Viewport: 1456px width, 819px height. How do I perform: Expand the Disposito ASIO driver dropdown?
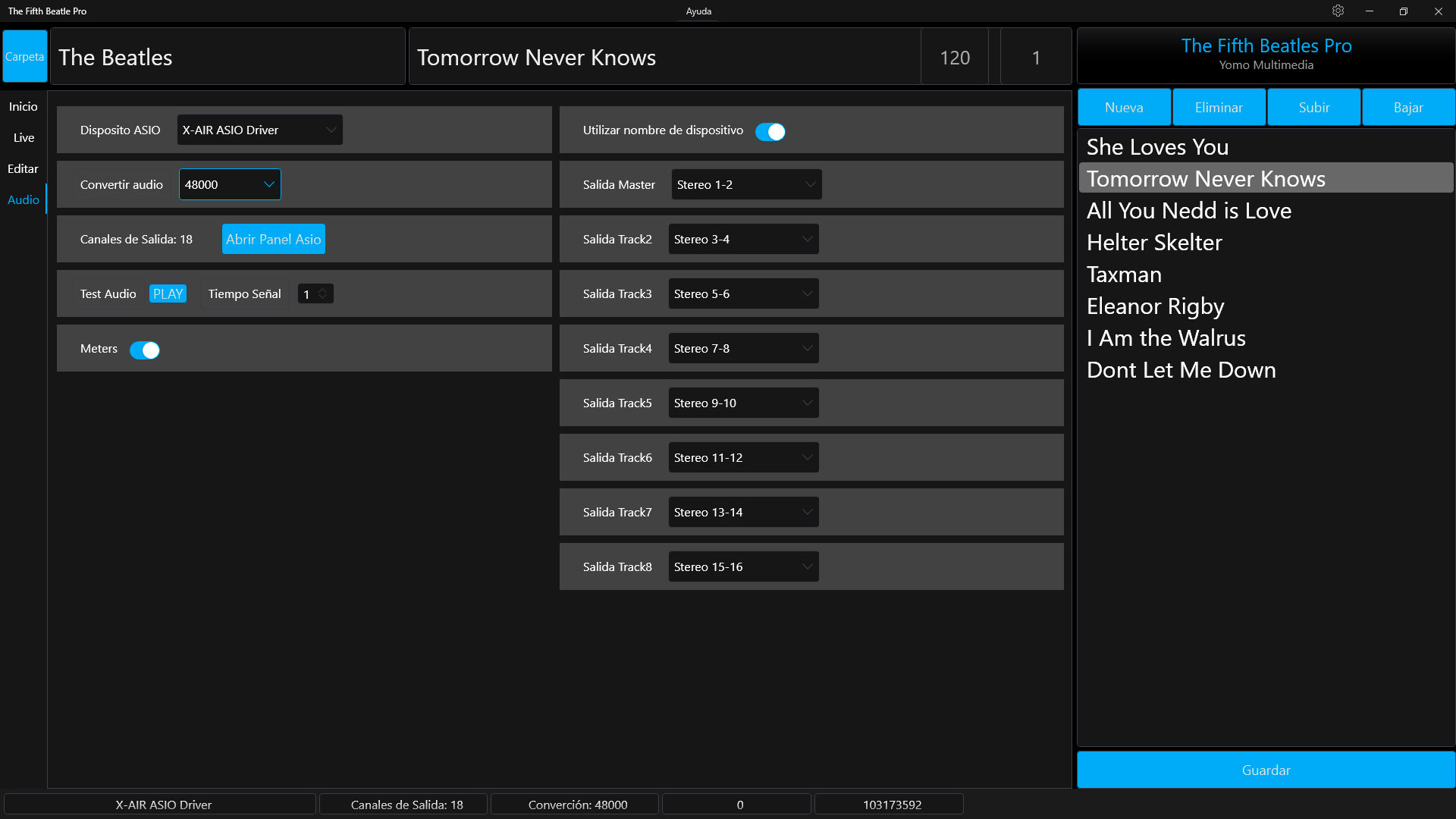tap(259, 130)
